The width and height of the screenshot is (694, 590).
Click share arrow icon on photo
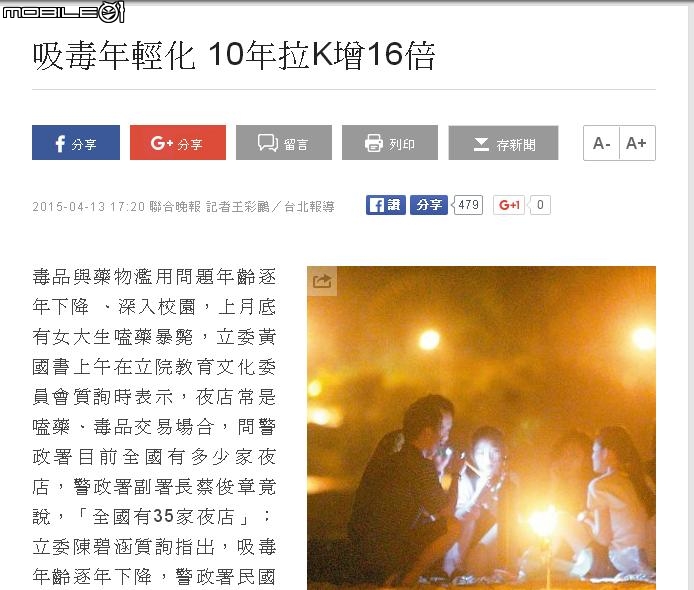click(322, 281)
